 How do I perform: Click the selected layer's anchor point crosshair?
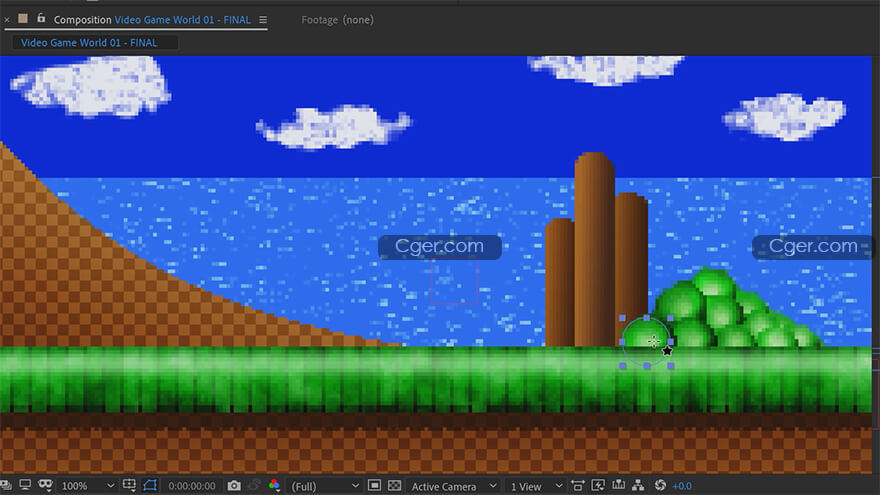654,341
